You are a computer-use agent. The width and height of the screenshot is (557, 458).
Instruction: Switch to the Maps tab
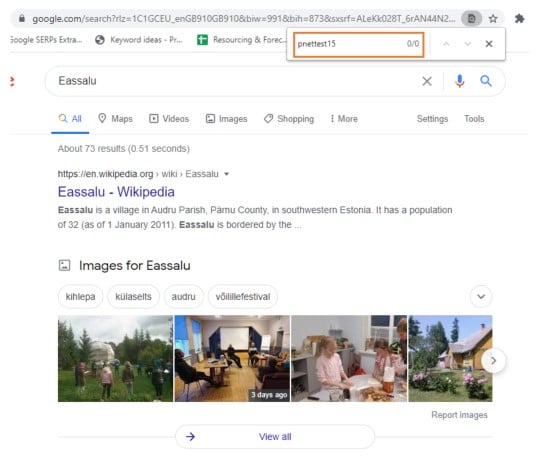(115, 119)
